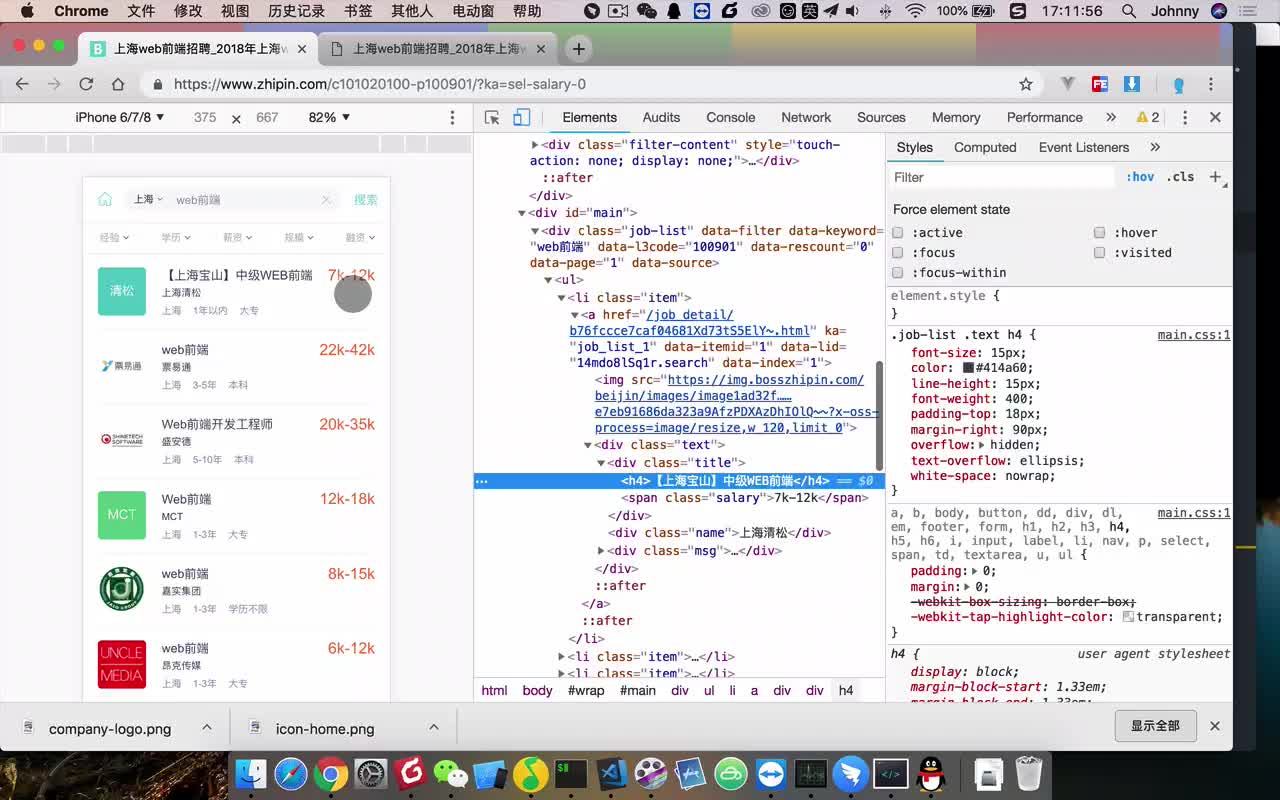Open device toolbar more options menu
The height and width of the screenshot is (800, 1280).
452,117
